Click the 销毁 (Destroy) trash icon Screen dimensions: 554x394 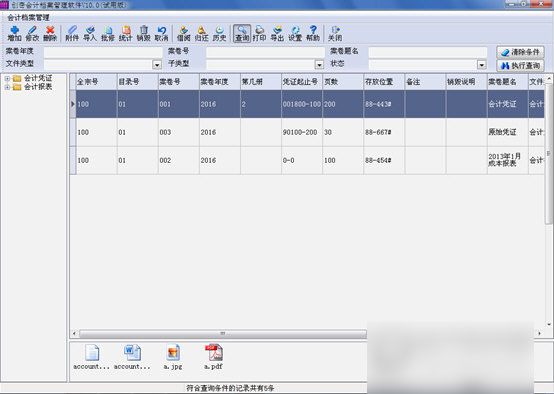143,33
